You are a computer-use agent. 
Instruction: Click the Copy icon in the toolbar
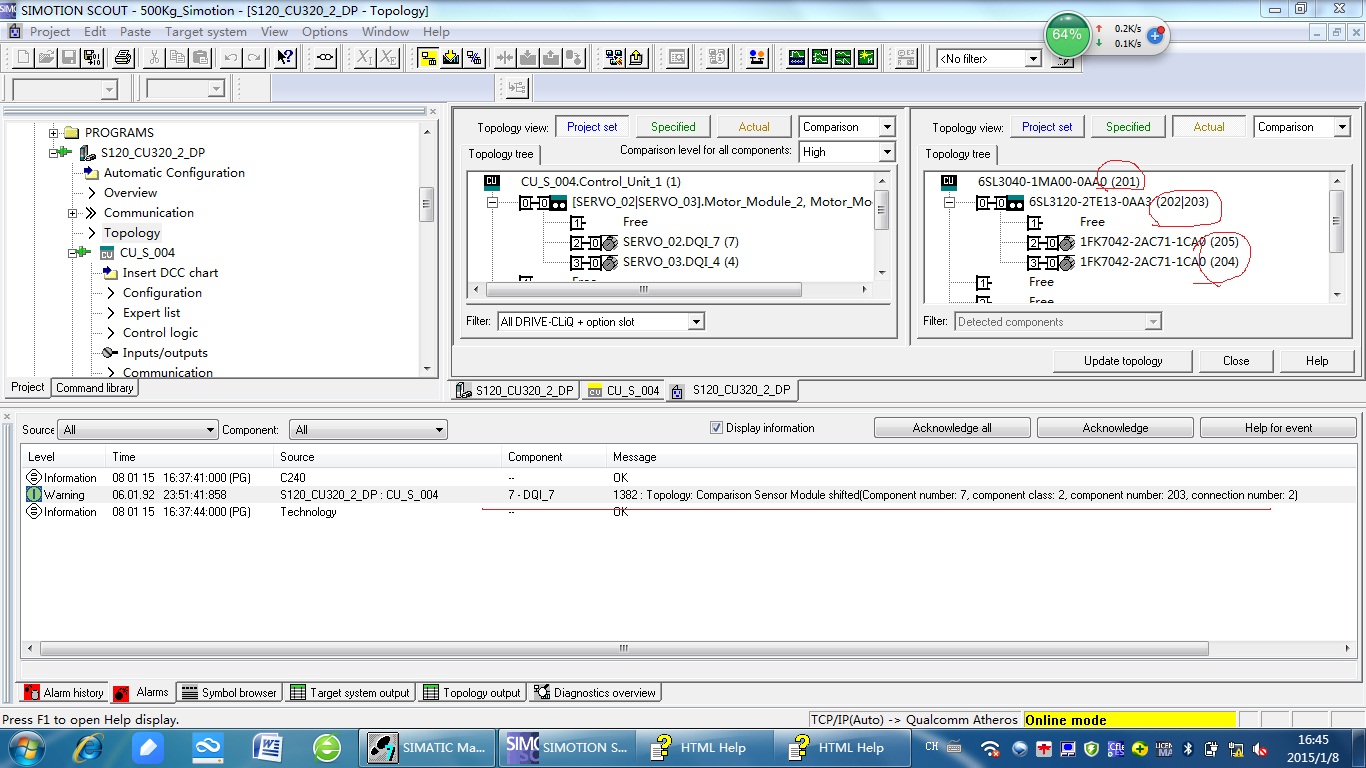(x=179, y=58)
